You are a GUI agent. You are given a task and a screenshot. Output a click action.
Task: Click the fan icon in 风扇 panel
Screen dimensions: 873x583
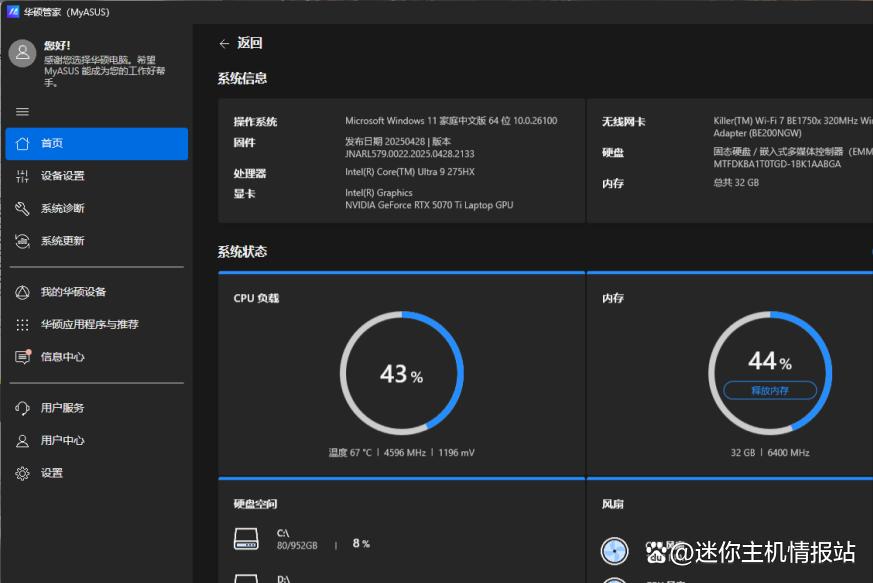pyautogui.click(x=615, y=551)
